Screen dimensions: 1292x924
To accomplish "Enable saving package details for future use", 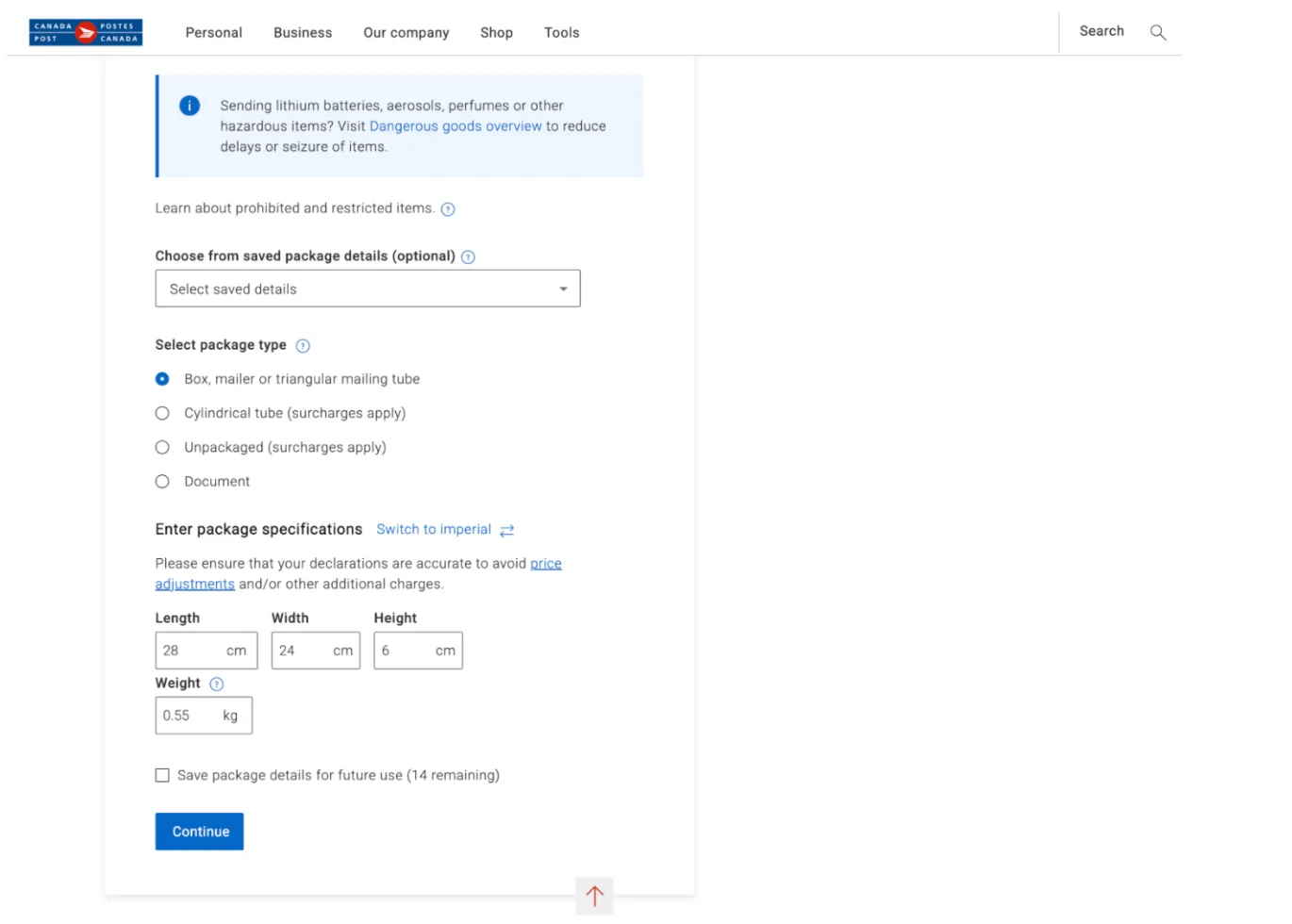I will 162,774.
